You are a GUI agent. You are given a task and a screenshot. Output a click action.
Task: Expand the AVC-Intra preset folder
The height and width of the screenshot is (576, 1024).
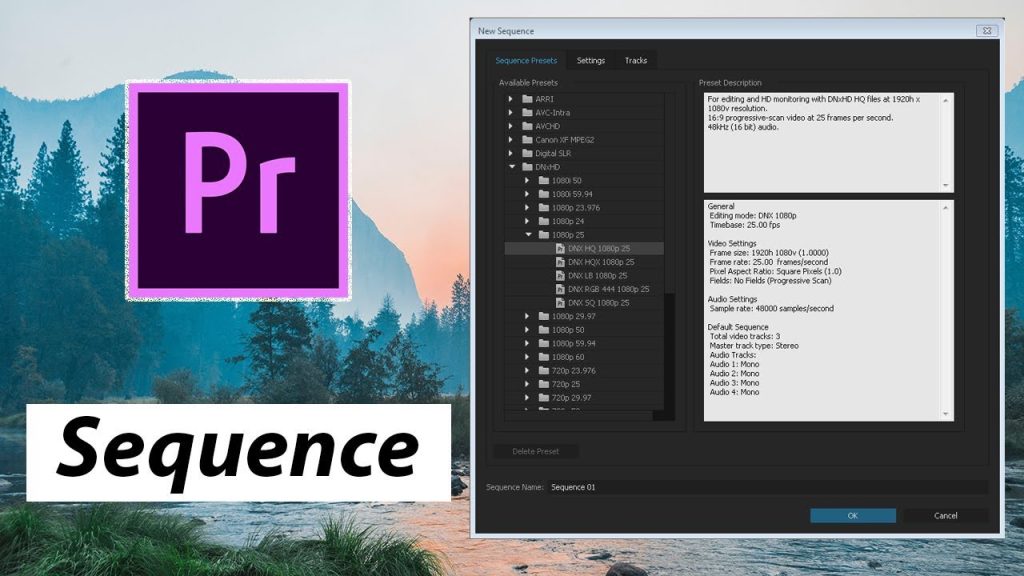point(511,113)
